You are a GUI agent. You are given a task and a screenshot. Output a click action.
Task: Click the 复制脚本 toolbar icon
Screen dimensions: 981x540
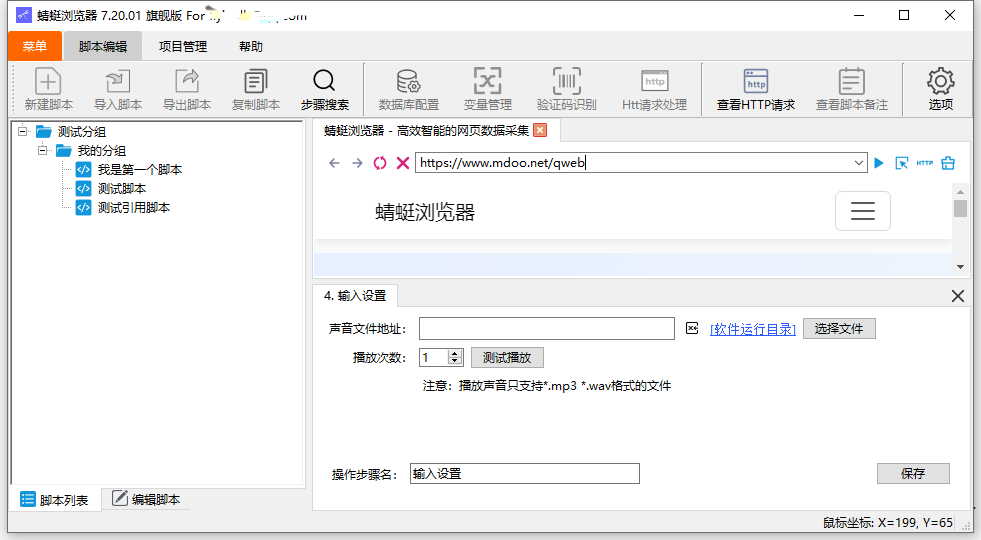pyautogui.click(x=255, y=89)
